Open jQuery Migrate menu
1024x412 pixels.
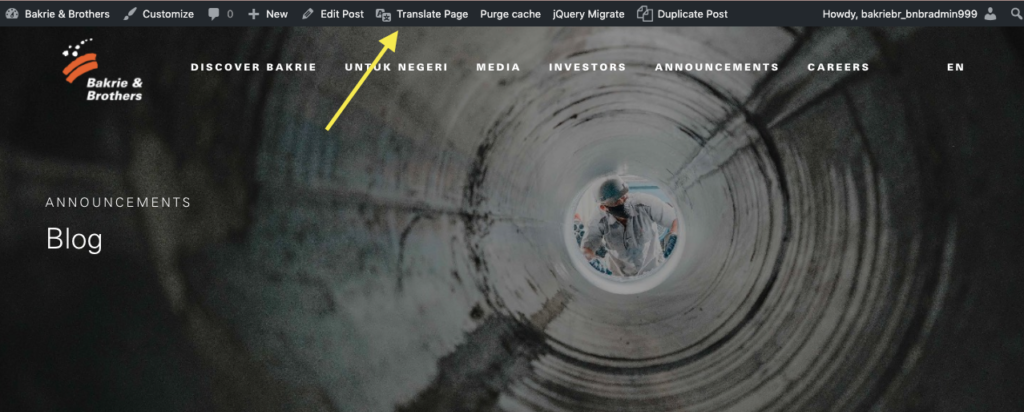588,14
